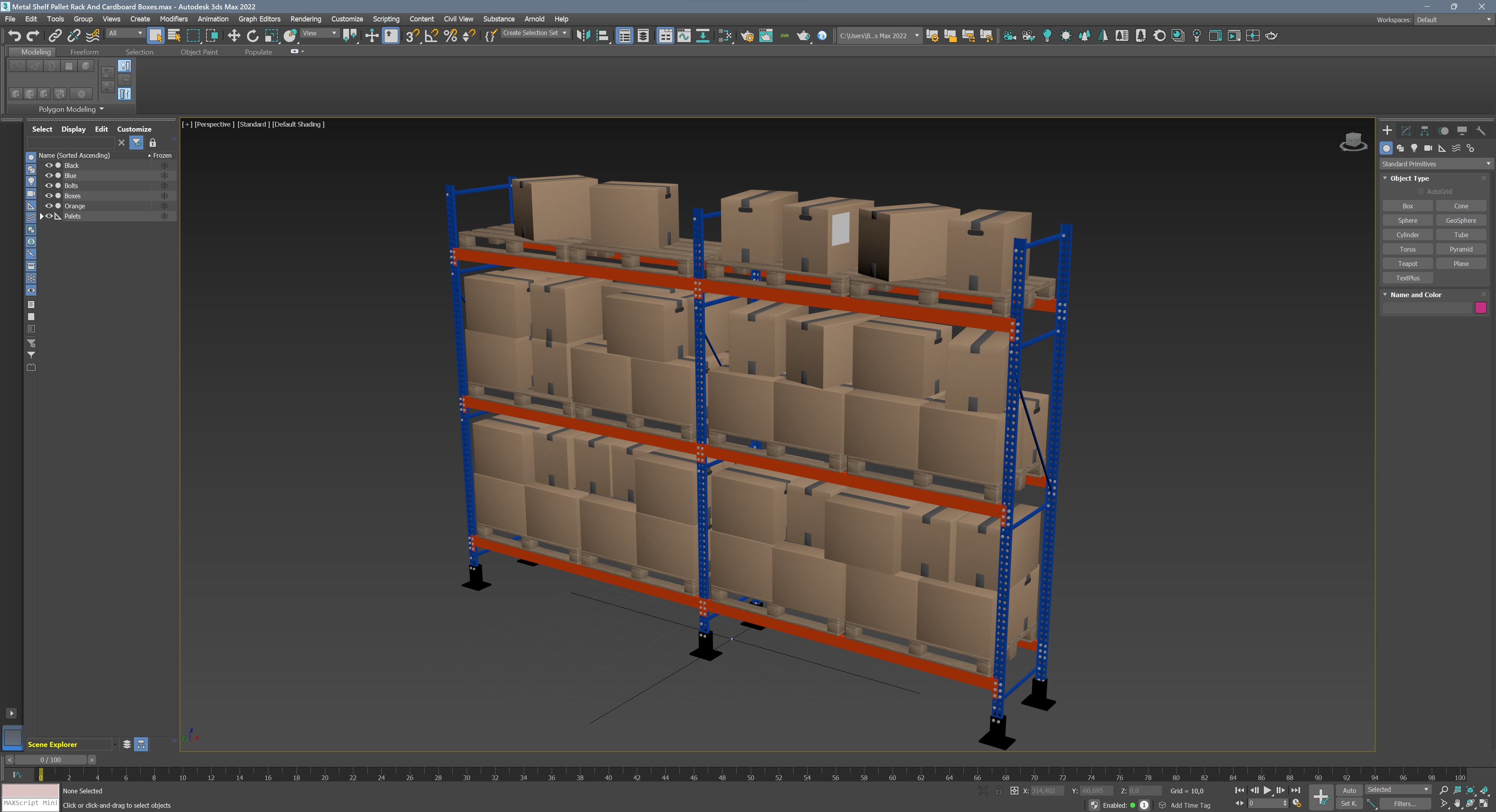Click the Play Animation button

pyautogui.click(x=1267, y=790)
